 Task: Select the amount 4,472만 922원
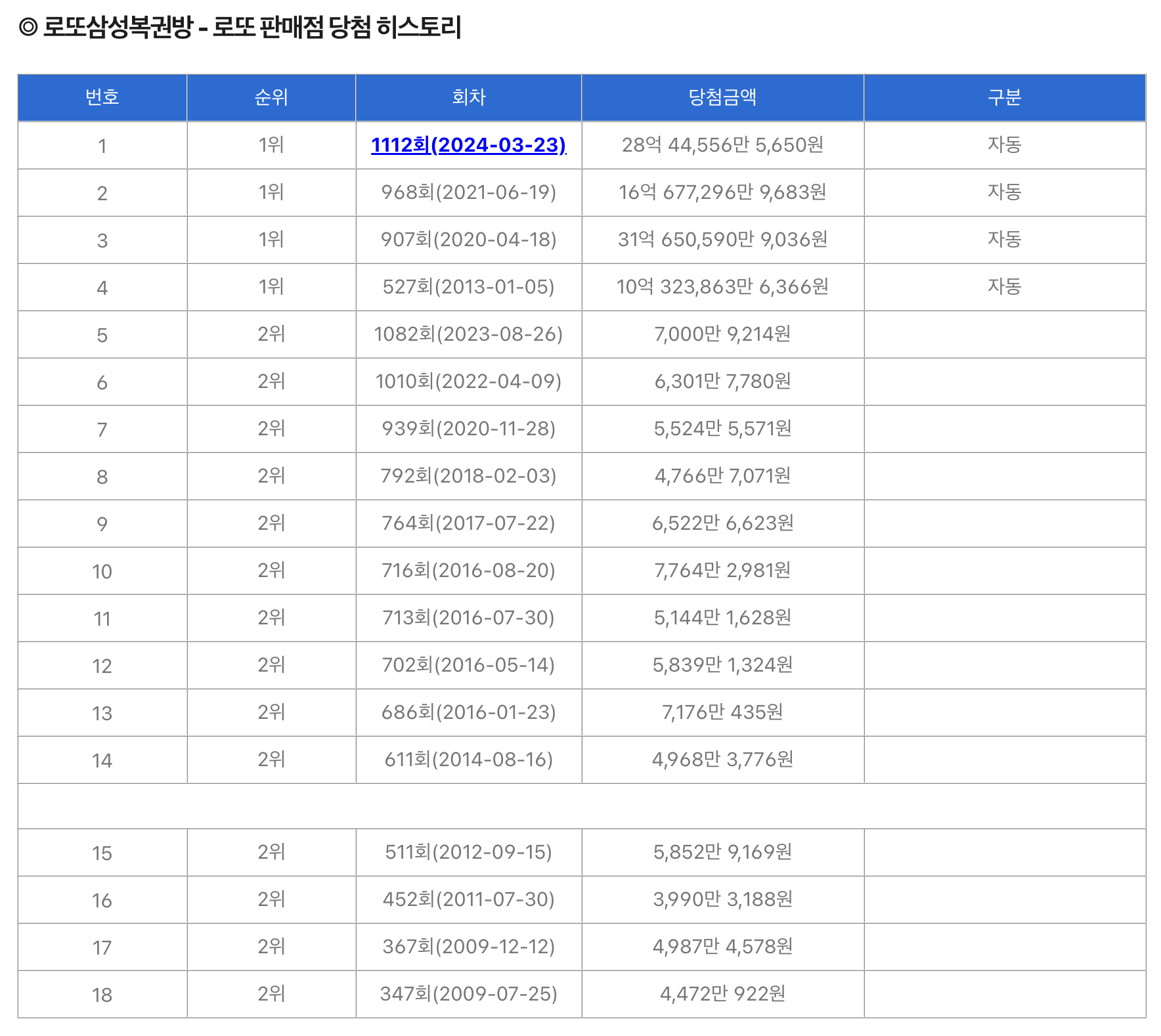(x=722, y=994)
